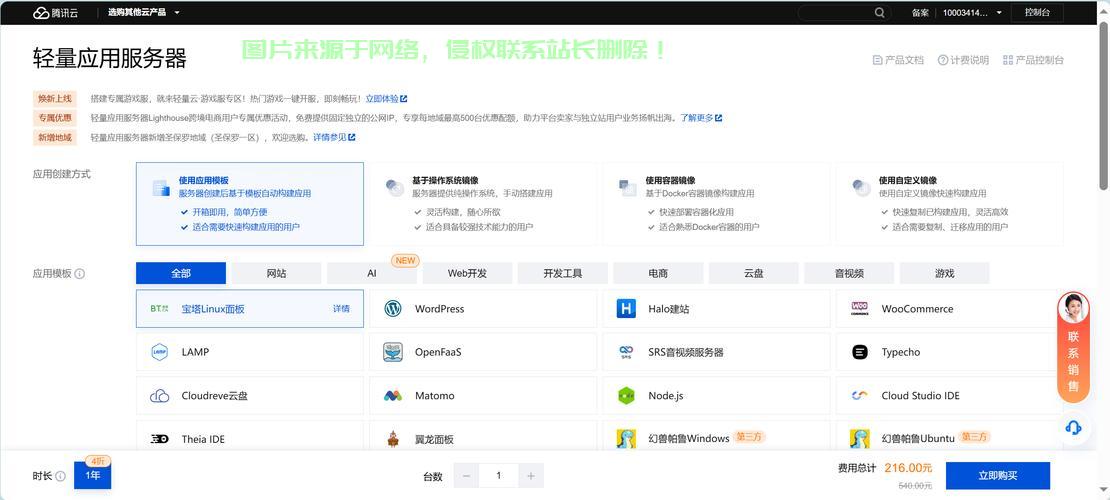Click the info icon beside 时长
The height and width of the screenshot is (500, 1110).
click(61, 476)
